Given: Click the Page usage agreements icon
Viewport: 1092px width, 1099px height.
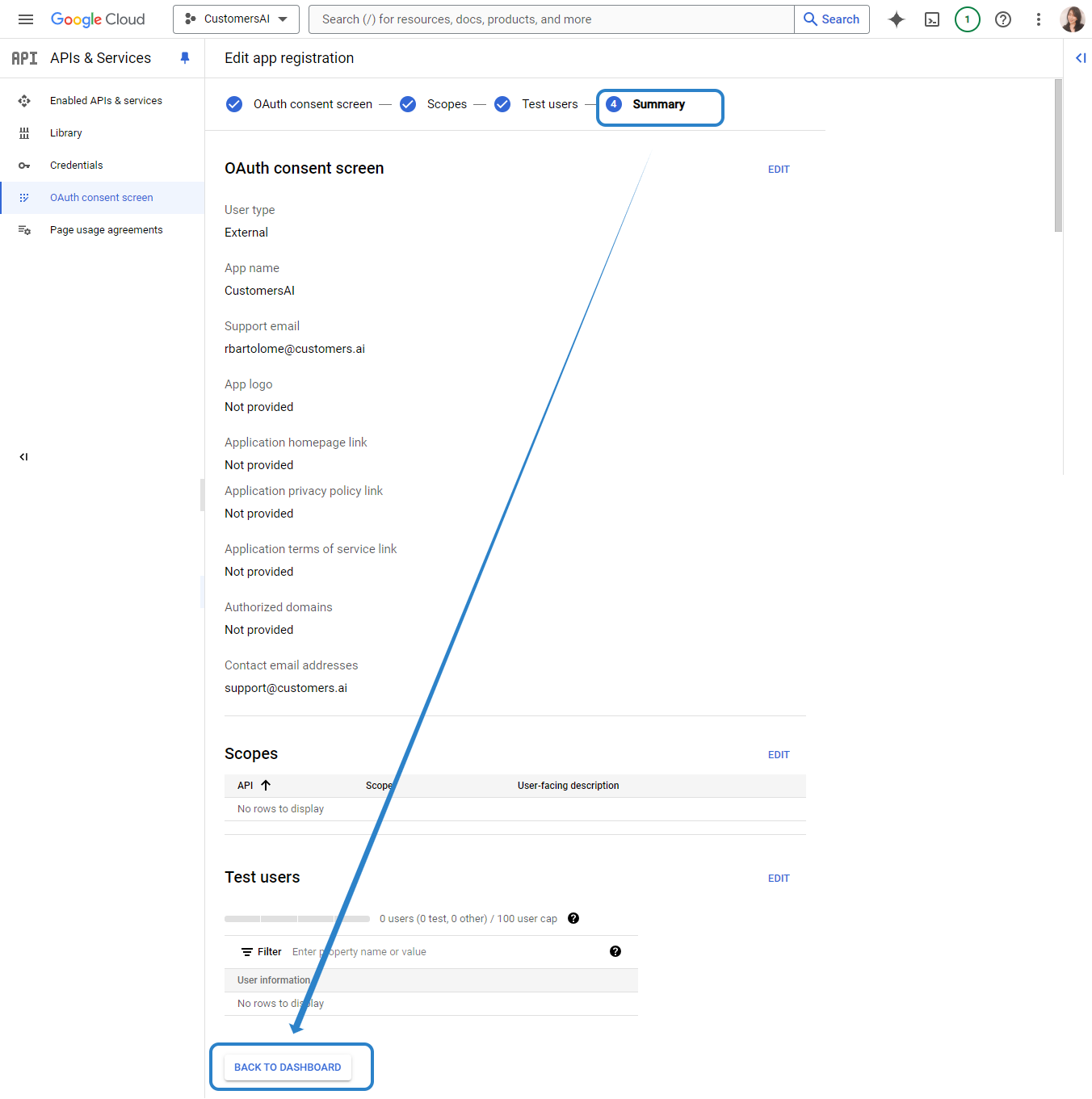Looking at the screenshot, I should pos(24,230).
